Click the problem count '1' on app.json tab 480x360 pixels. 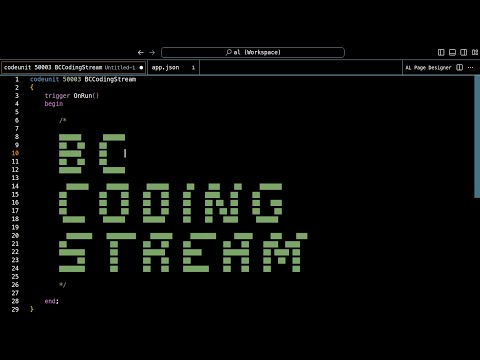tap(193, 68)
